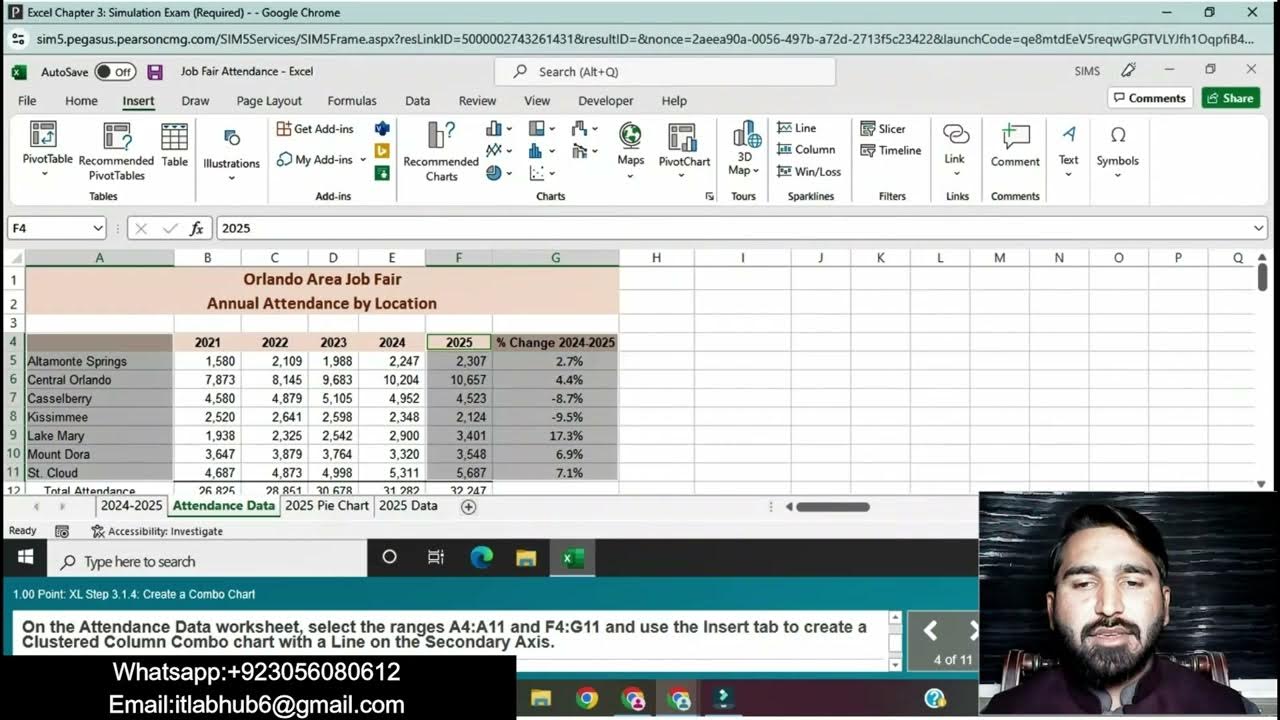Switch to the Developer tab
The image size is (1280, 720).
coord(606,101)
